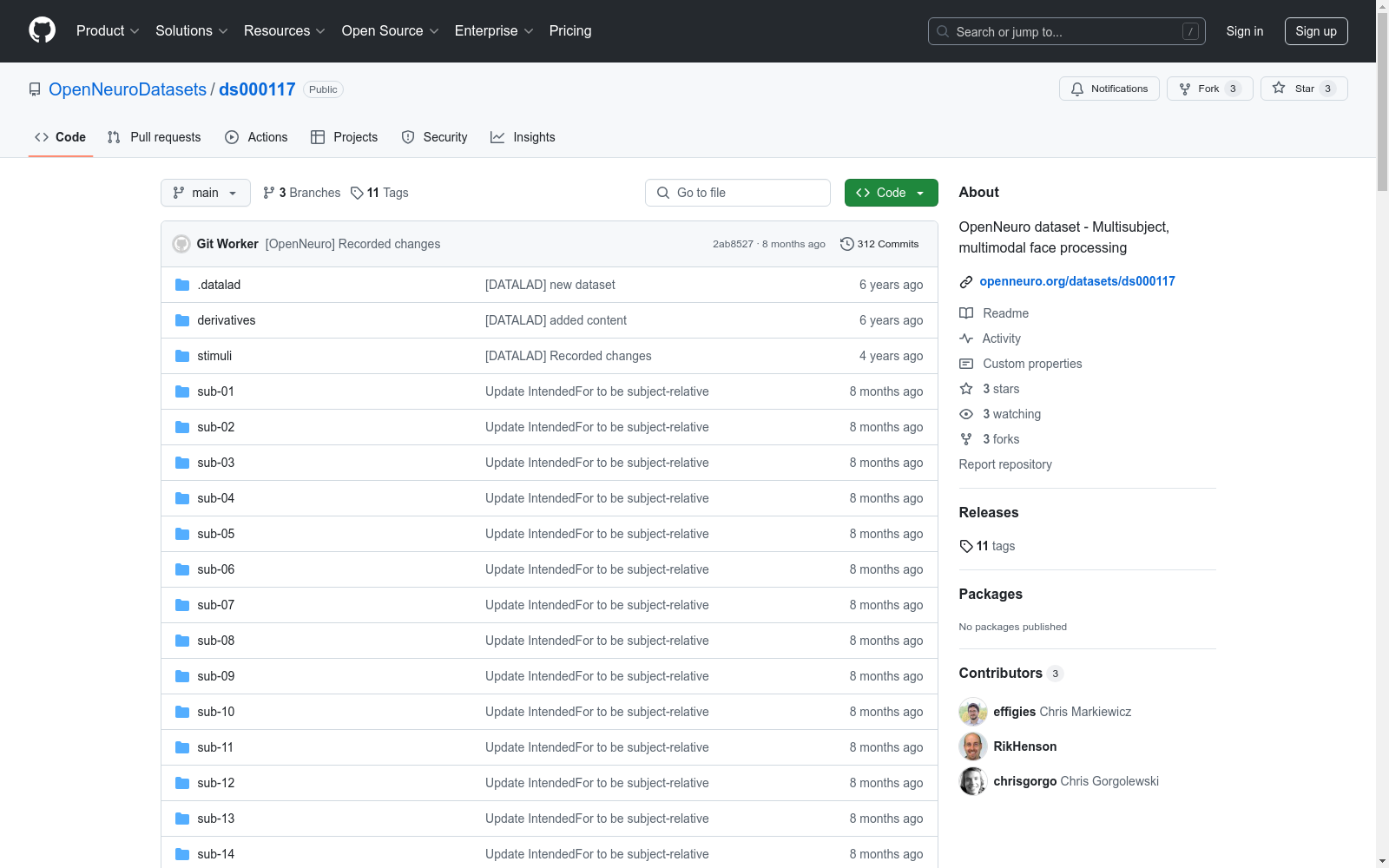1389x868 pixels.
Task: Open the Readme book icon link
Action: [x=994, y=313]
